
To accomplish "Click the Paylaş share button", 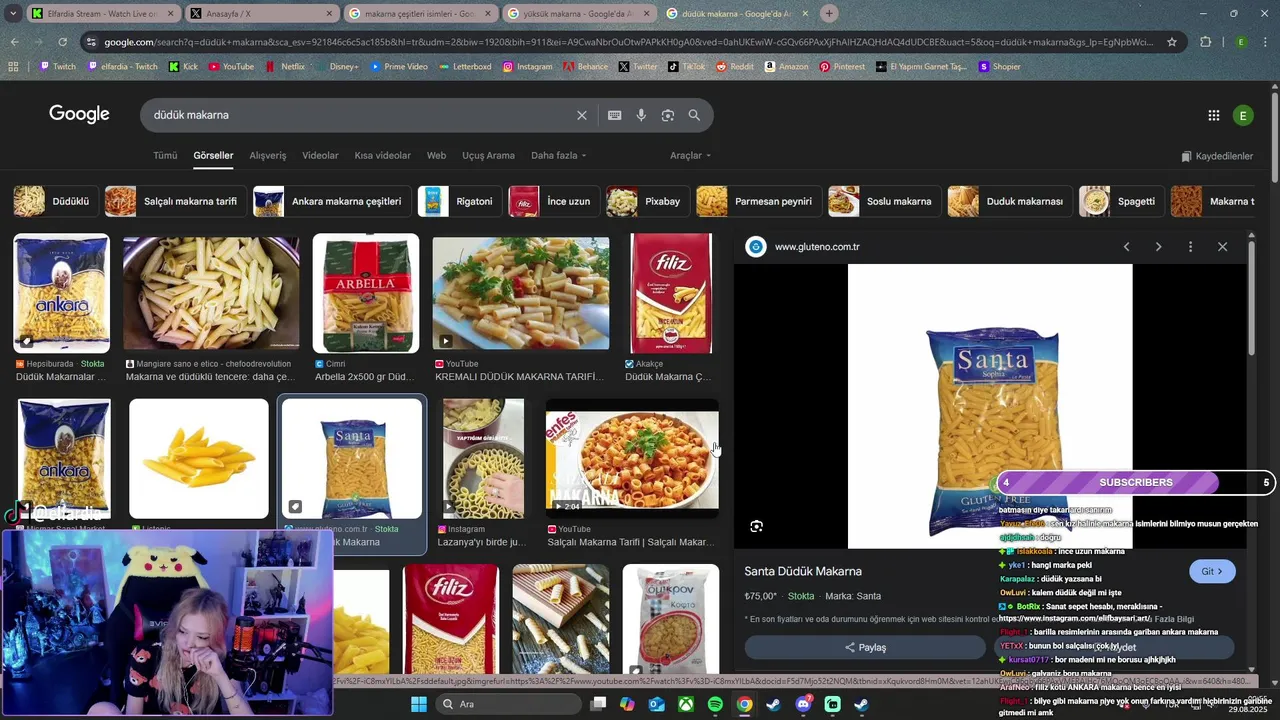I will click(865, 647).
